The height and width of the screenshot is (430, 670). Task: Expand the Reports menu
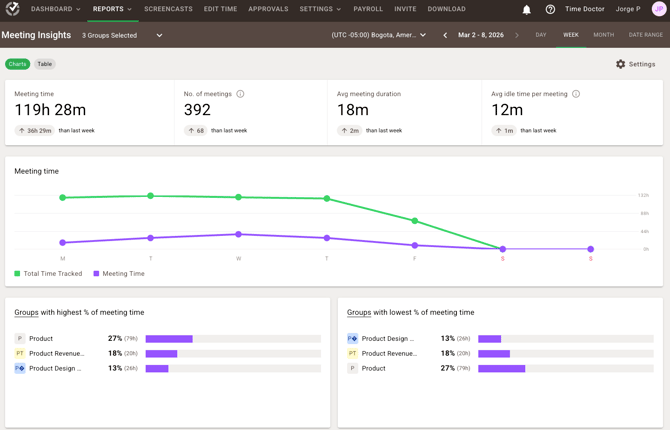(112, 9)
